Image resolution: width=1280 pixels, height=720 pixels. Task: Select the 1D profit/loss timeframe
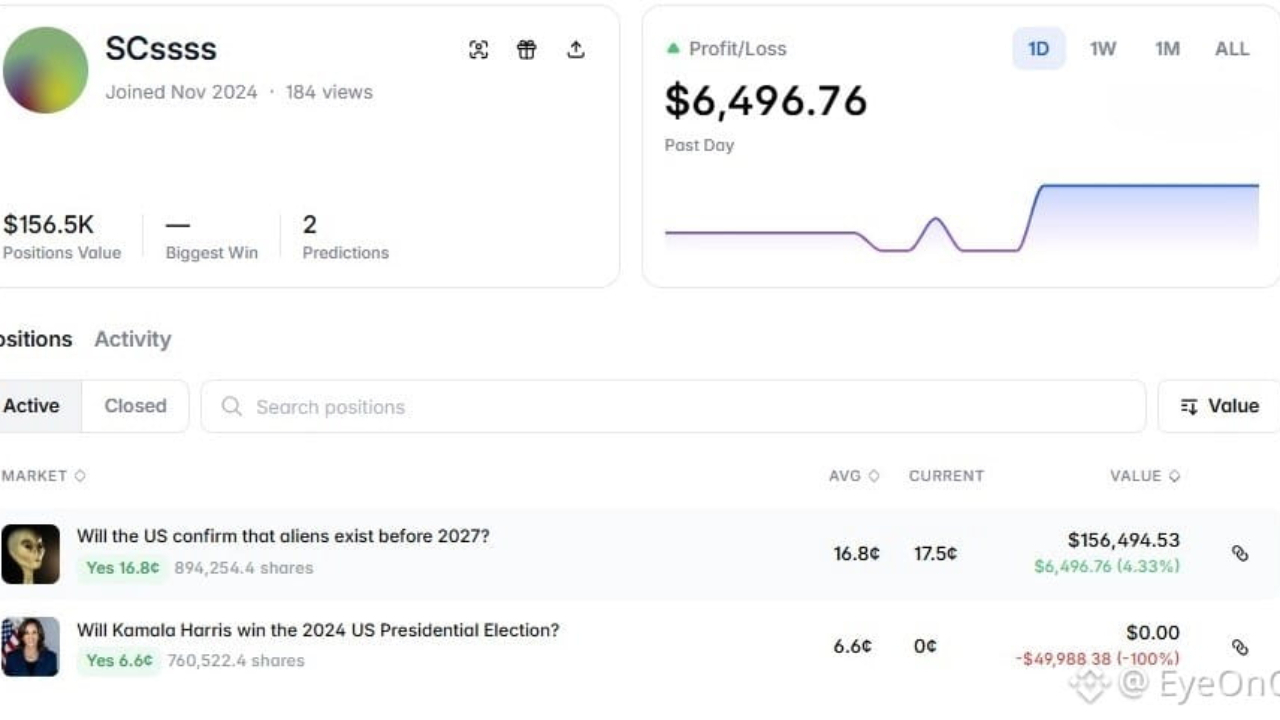(x=1039, y=49)
